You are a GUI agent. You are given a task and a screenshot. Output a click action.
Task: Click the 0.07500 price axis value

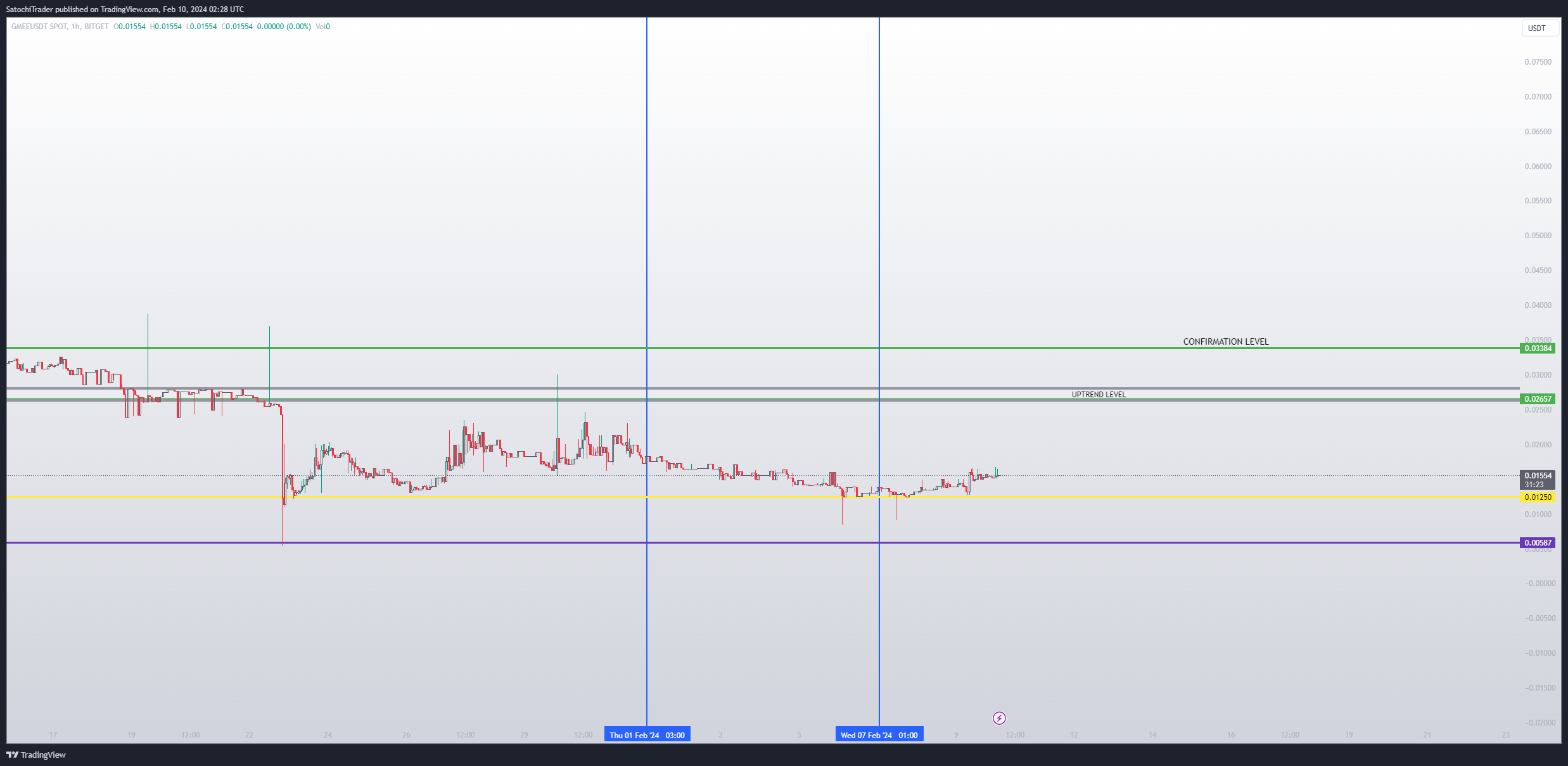[x=1538, y=62]
